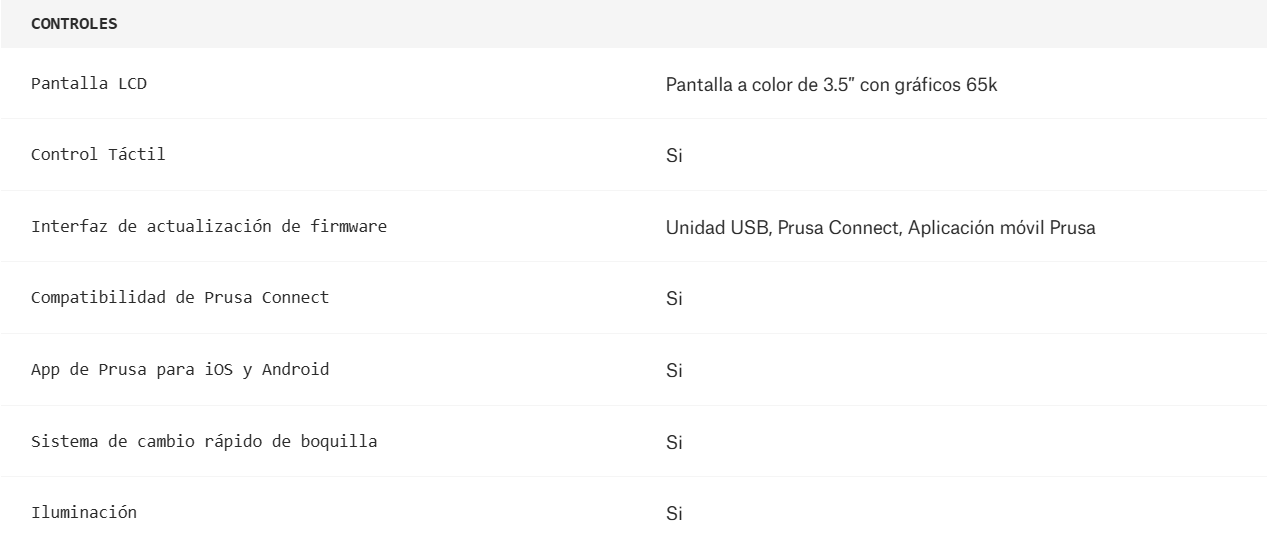Select the "Pantalla LCD" row label
The width and height of the screenshot is (1267, 545).
[89, 84]
